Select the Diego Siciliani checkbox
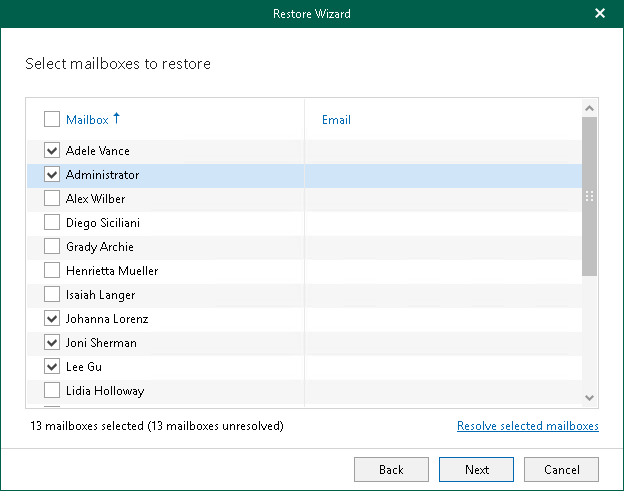The width and height of the screenshot is (624, 491). coord(52,223)
